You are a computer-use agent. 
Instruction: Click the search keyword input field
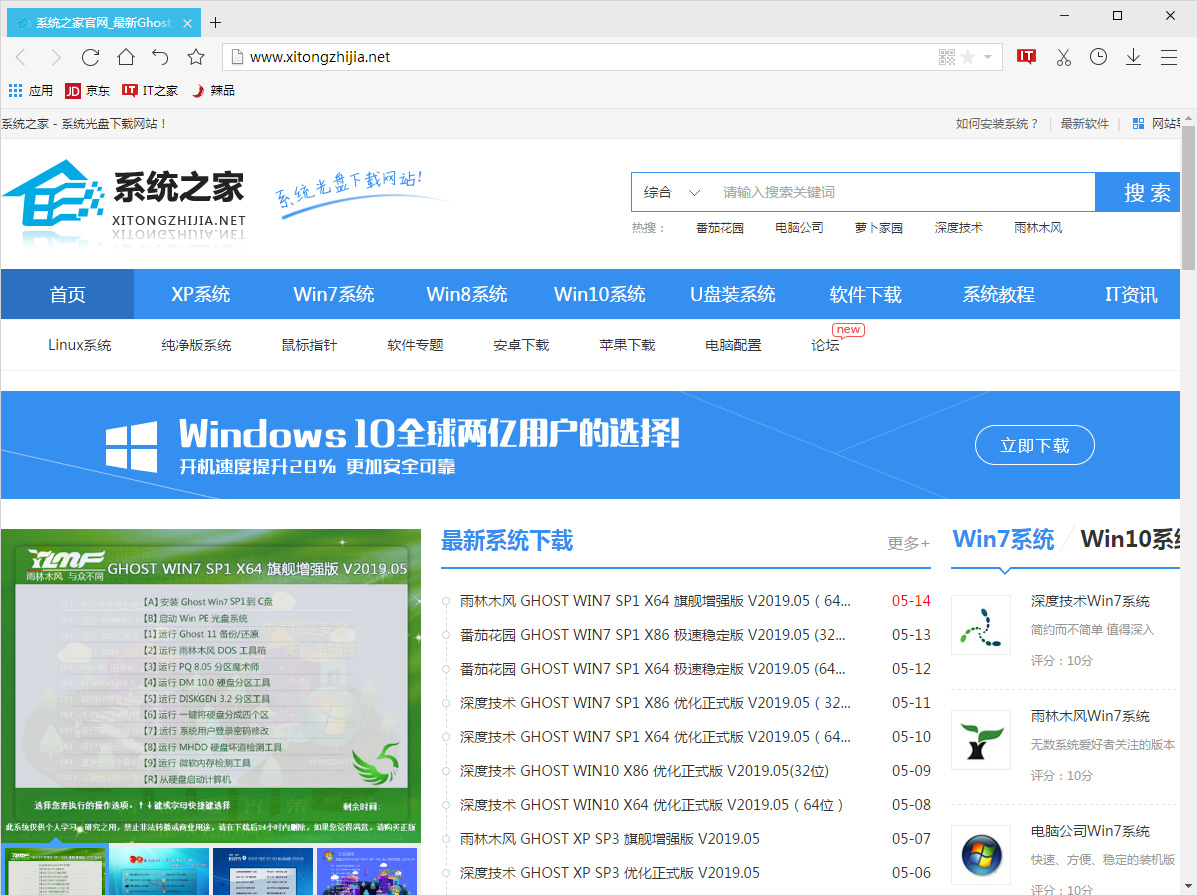pos(900,192)
